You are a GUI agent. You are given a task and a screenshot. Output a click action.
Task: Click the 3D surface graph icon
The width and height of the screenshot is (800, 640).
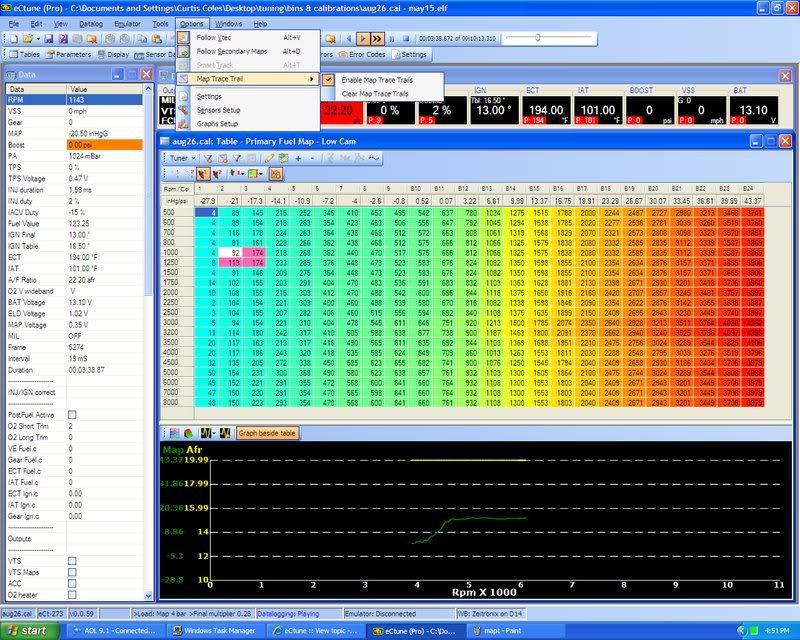point(189,433)
